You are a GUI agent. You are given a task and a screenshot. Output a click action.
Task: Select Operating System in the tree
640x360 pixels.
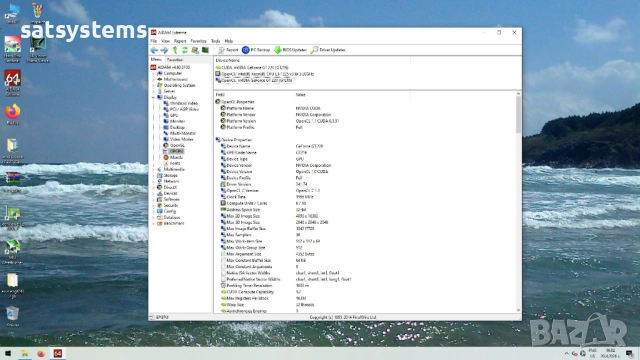pos(176,85)
